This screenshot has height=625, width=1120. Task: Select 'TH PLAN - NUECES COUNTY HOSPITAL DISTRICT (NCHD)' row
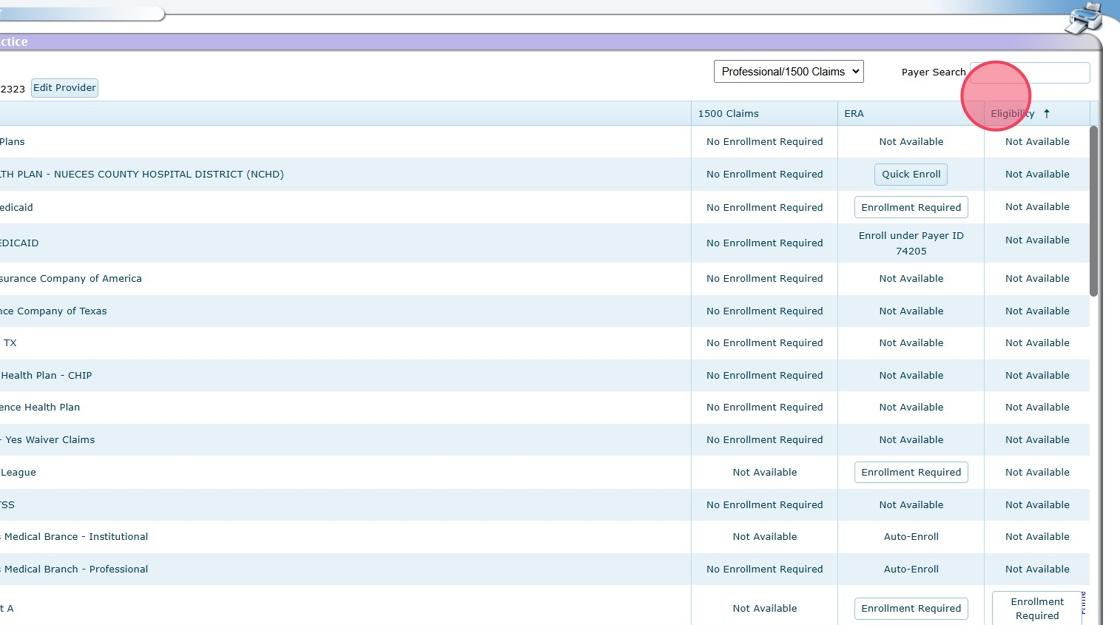click(545, 174)
